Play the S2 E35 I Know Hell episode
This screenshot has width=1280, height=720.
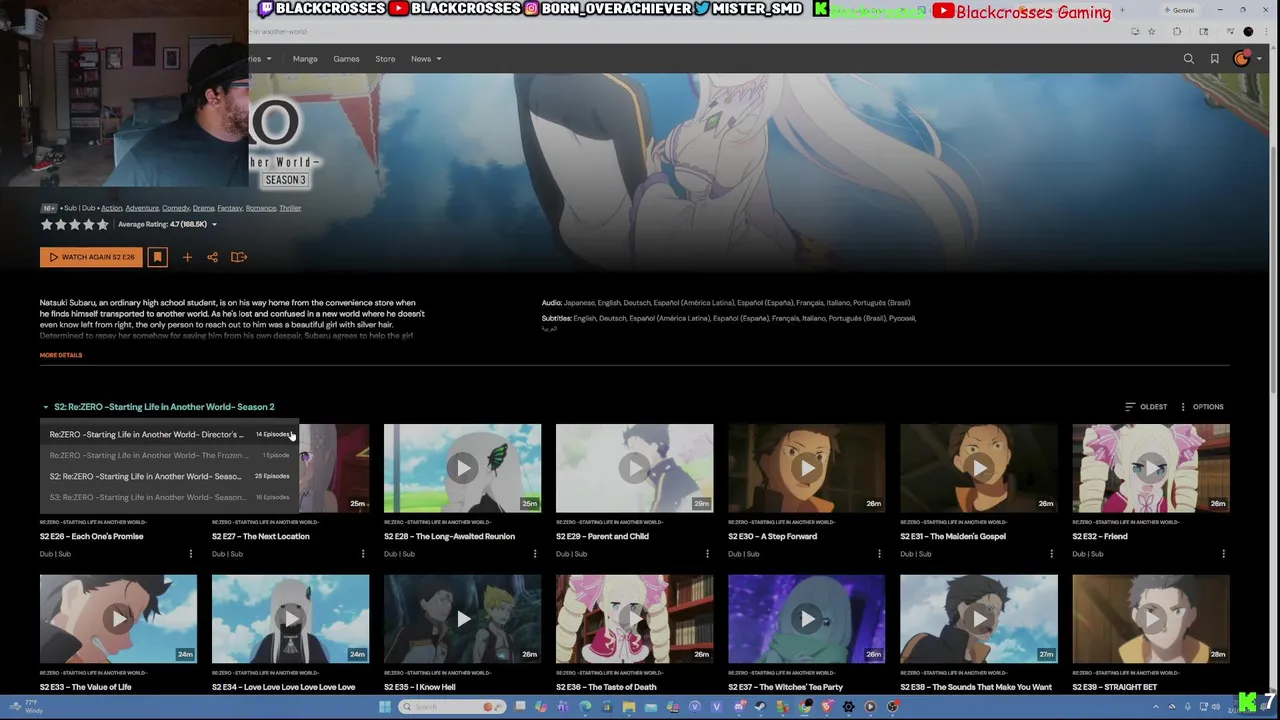pos(462,618)
